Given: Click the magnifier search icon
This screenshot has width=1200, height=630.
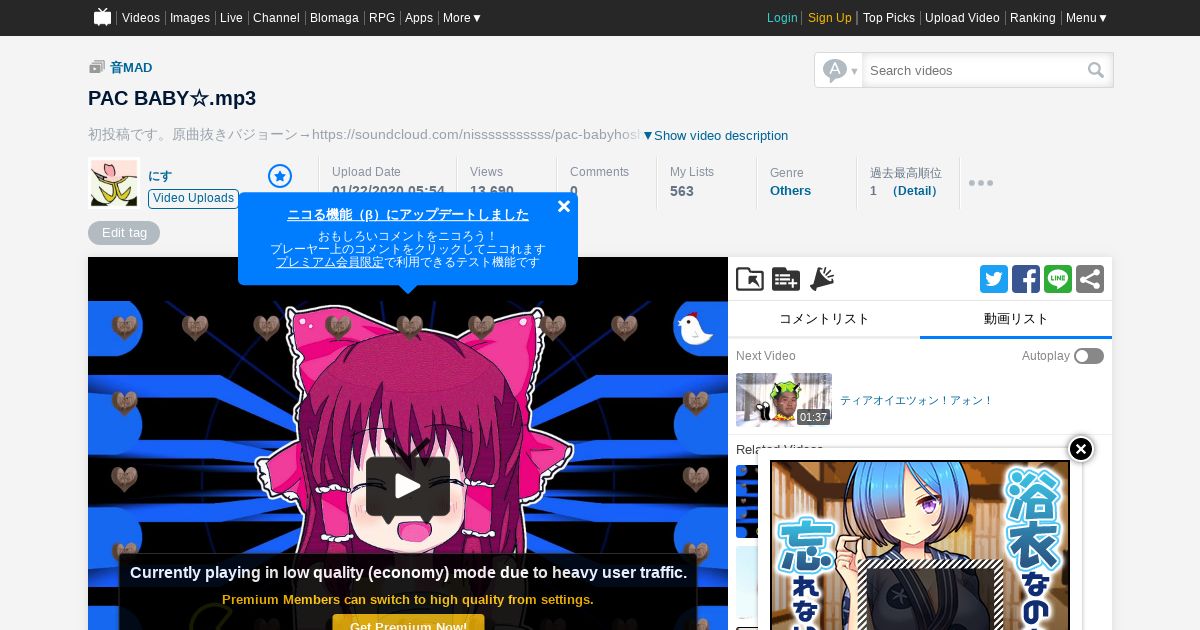Looking at the screenshot, I should 1096,70.
